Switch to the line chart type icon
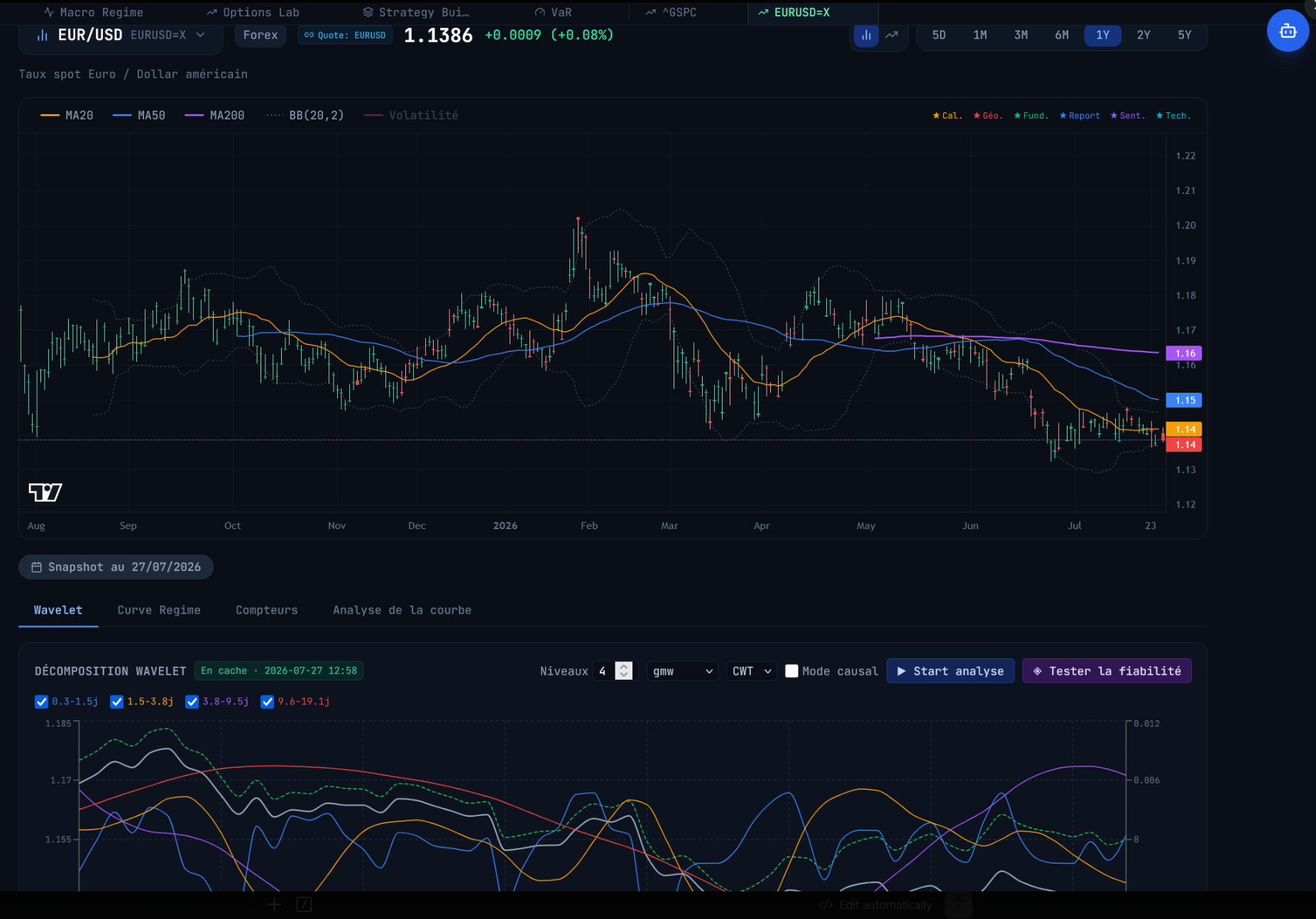The height and width of the screenshot is (919, 1316). (892, 35)
